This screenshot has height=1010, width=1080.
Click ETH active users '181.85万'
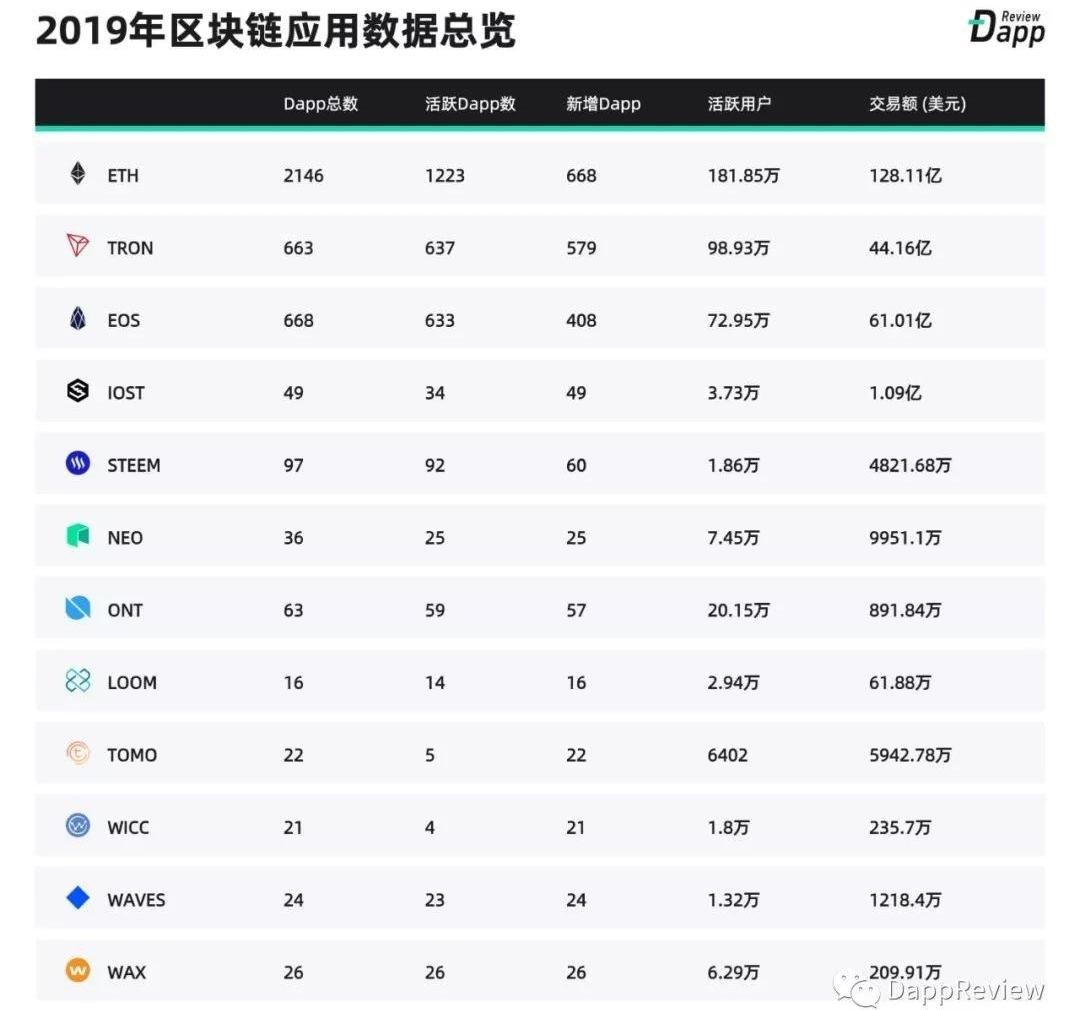coord(743,176)
